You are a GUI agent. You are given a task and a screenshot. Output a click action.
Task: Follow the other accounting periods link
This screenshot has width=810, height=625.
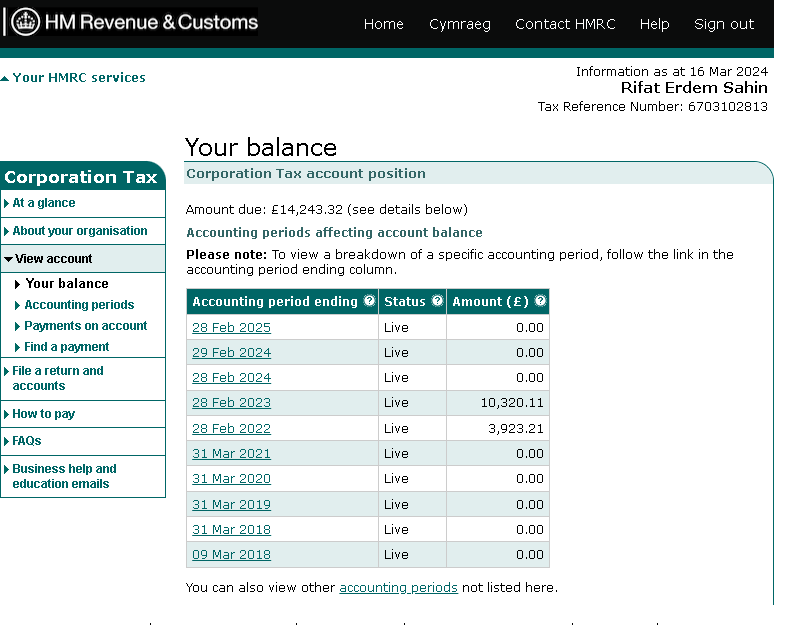pos(398,588)
